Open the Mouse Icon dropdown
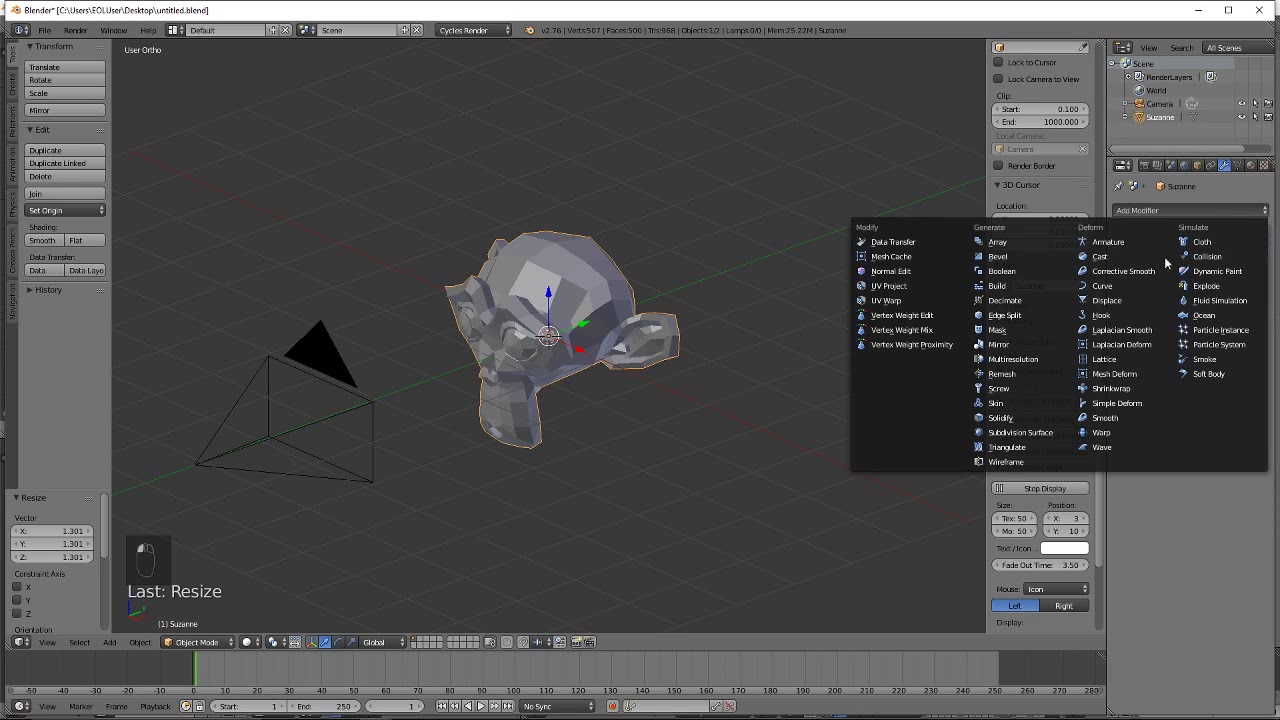The image size is (1280, 720). click(x=1056, y=589)
